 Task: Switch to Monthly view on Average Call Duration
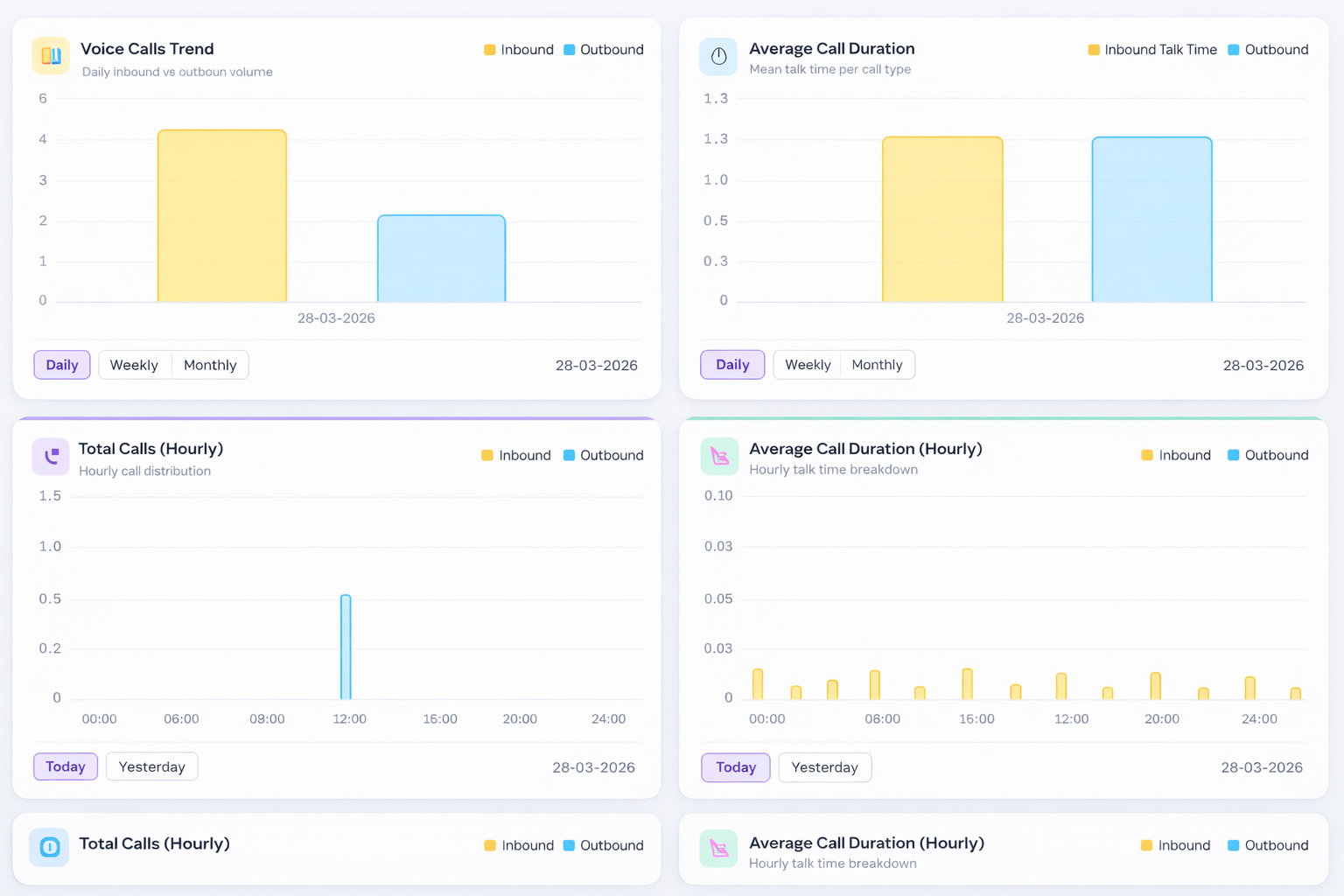(x=877, y=364)
